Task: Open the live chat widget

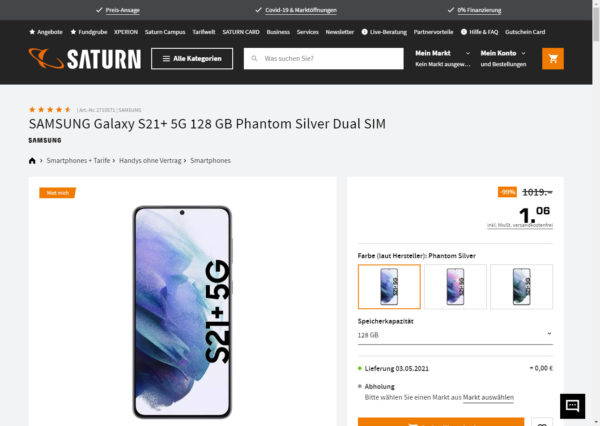Action: pyautogui.click(x=572, y=405)
